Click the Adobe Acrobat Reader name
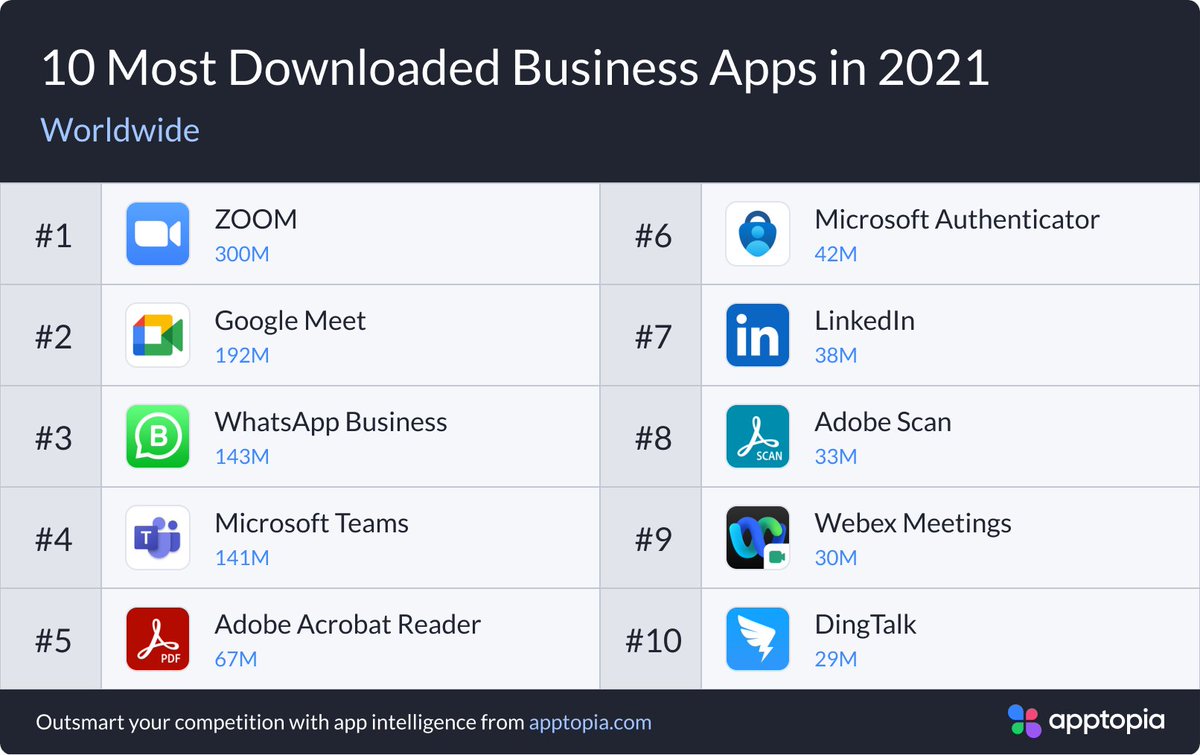The image size is (1200, 755). [x=348, y=624]
